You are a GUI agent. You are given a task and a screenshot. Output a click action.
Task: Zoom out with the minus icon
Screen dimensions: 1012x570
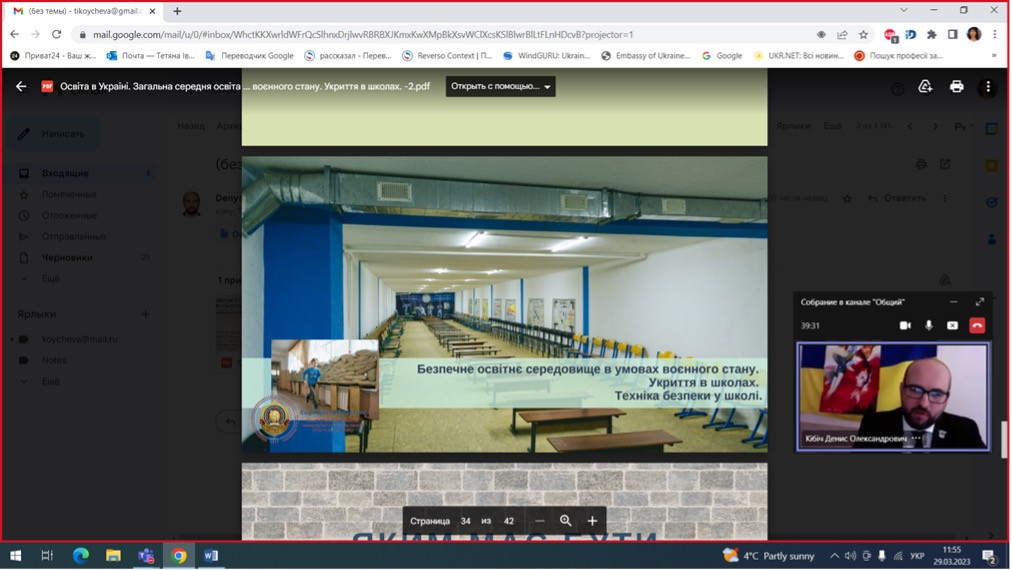[540, 521]
